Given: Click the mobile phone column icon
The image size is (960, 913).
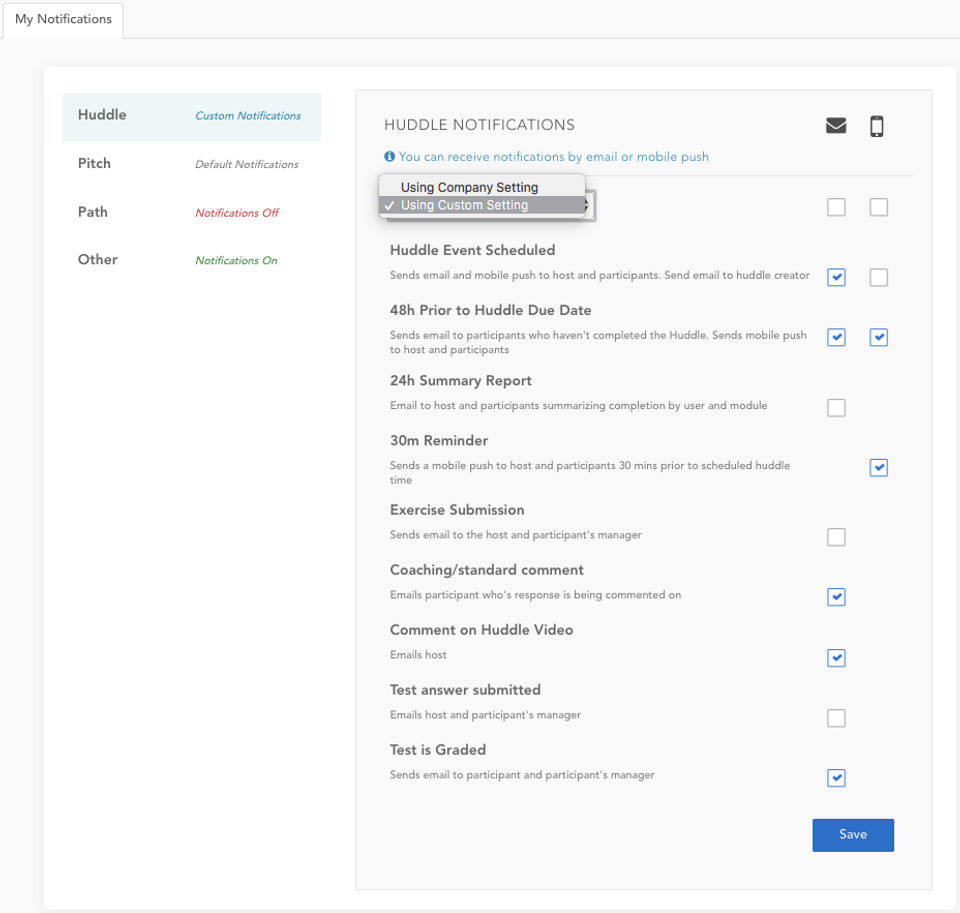Looking at the screenshot, I should 877,126.
